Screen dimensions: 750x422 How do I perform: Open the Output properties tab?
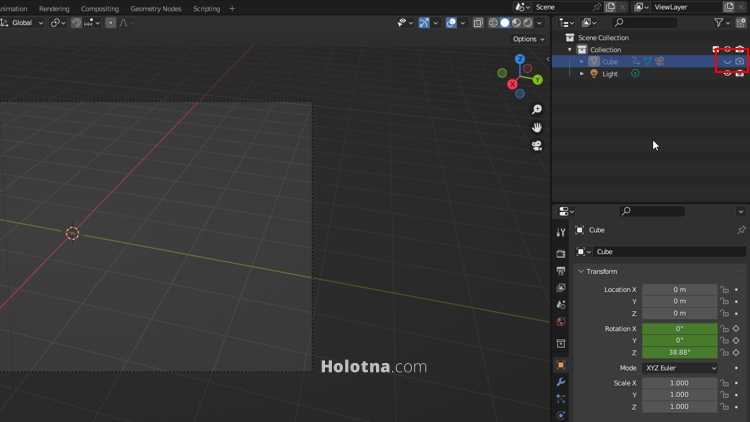pos(561,271)
